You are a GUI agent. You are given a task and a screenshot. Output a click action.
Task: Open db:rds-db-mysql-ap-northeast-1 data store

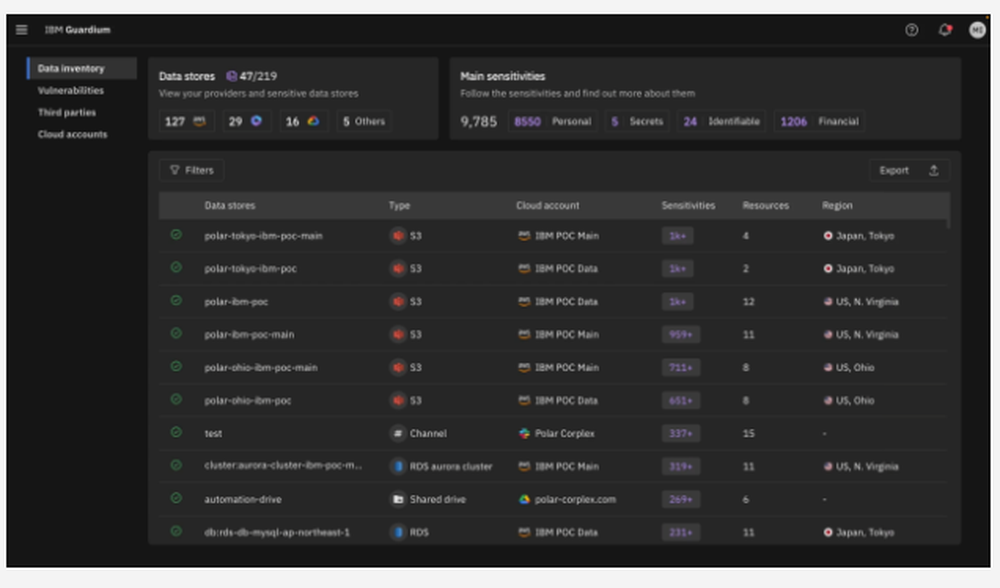coord(277,533)
